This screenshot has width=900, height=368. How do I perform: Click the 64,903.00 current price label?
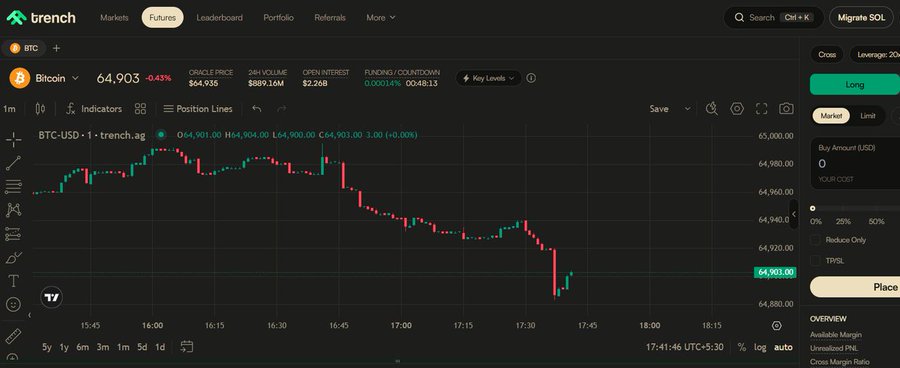[x=775, y=272]
